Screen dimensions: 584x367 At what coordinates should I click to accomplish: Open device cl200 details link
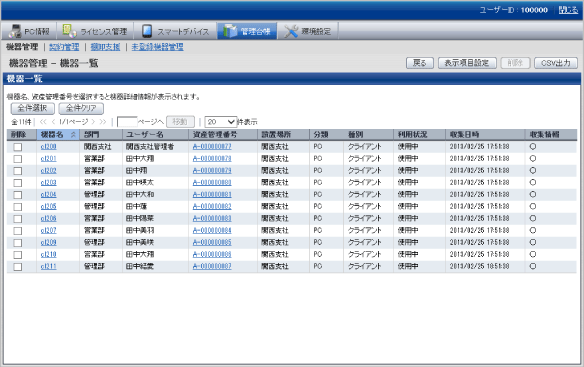pos(48,147)
